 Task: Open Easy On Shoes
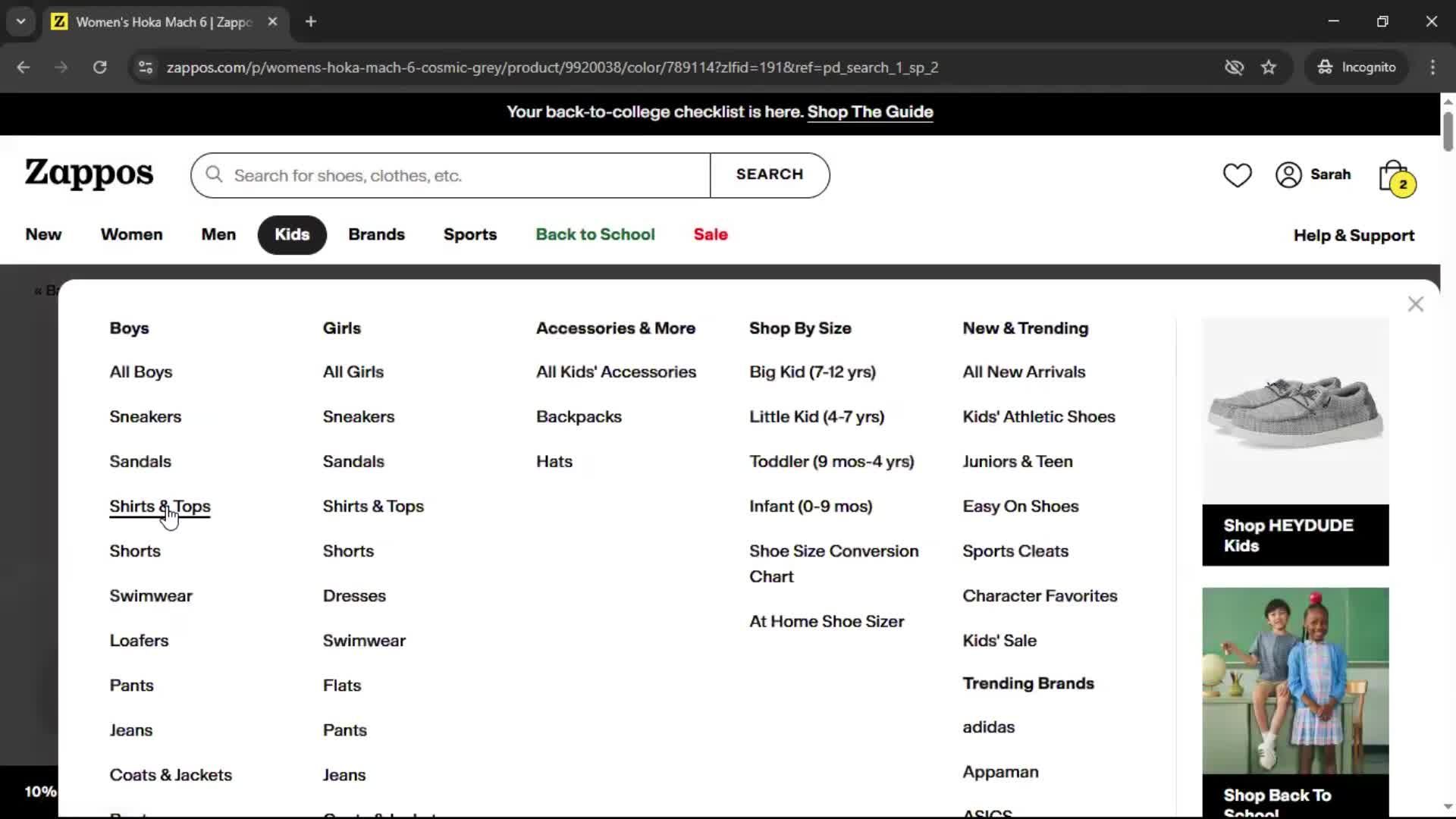pos(1021,507)
